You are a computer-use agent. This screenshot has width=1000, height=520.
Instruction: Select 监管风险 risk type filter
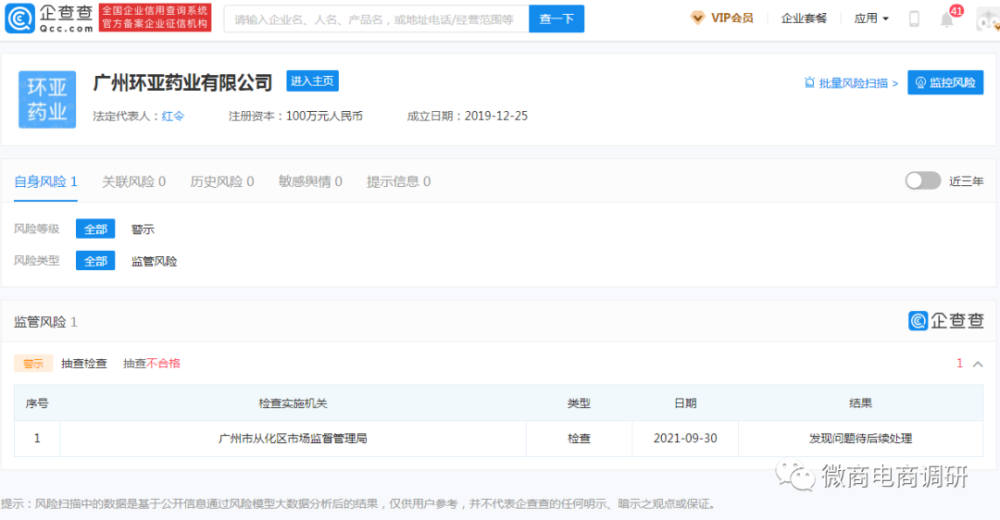tap(154, 261)
